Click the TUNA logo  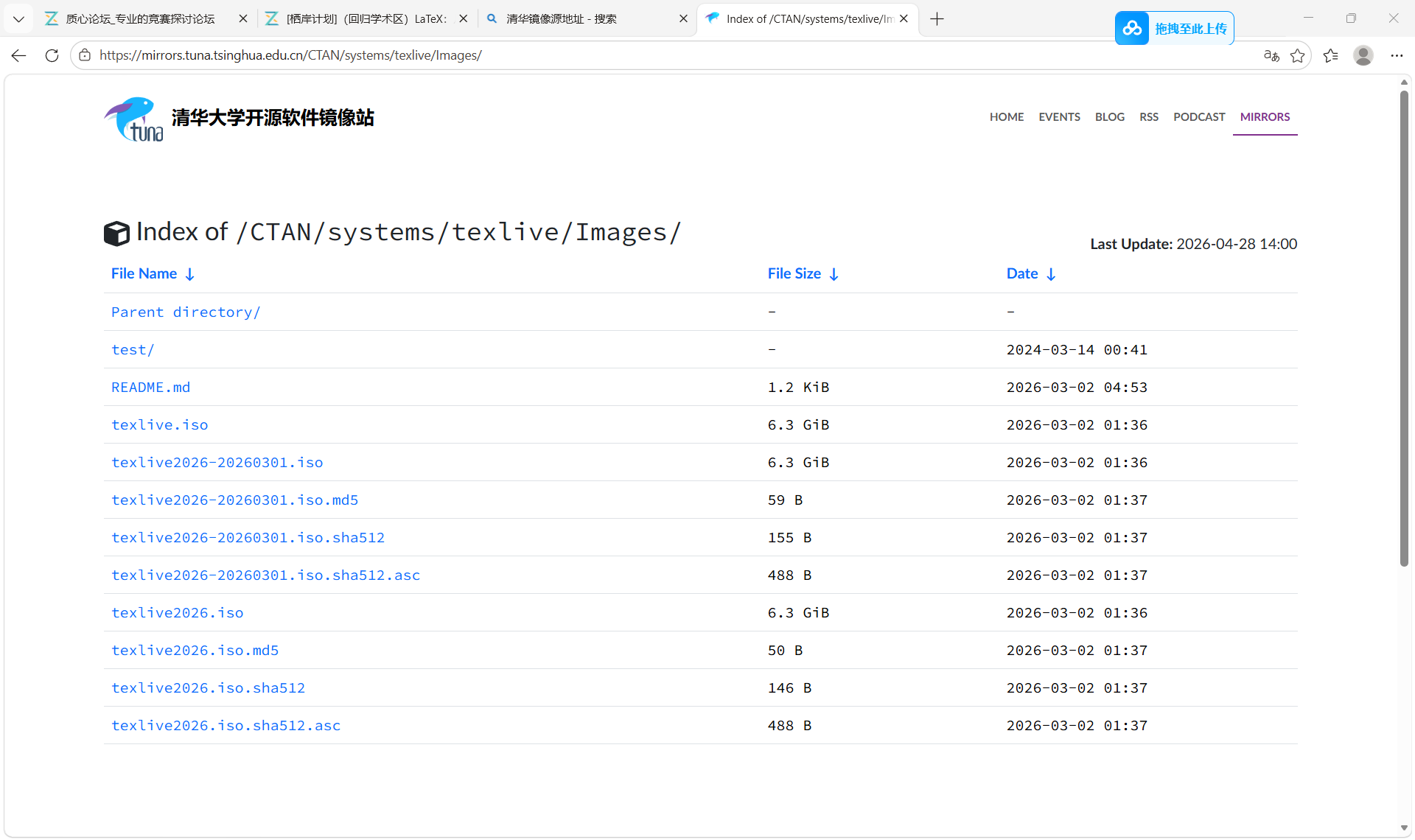[134, 119]
